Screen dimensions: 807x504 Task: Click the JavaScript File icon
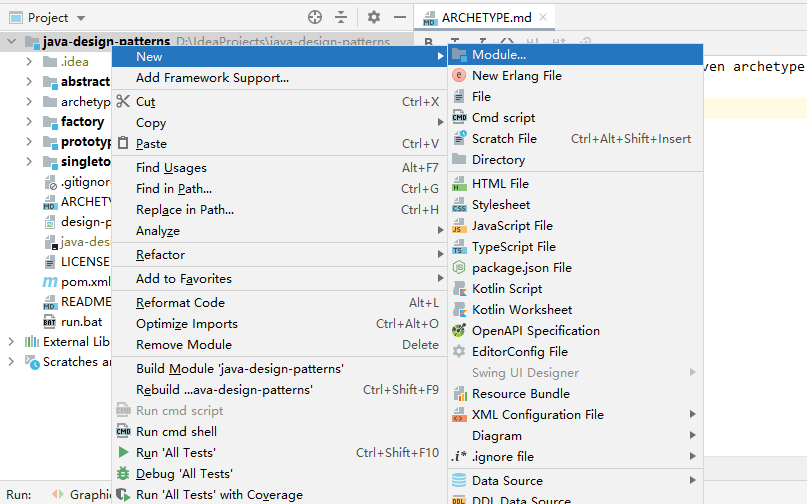coord(459,225)
